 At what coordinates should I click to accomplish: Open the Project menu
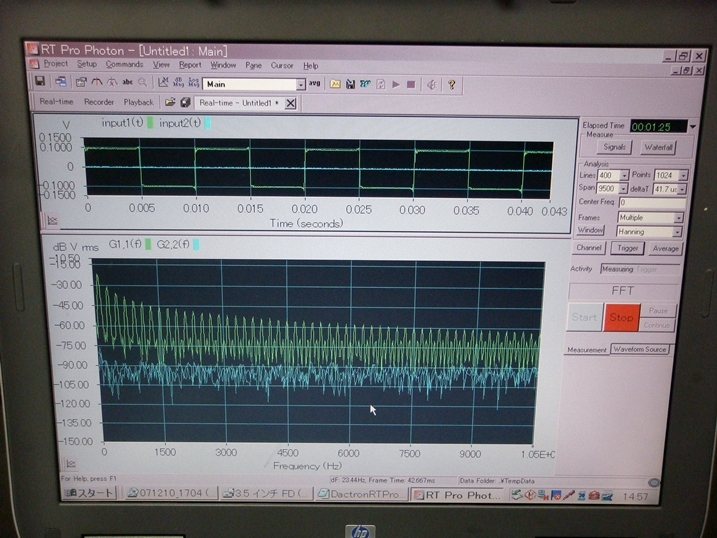click(x=56, y=64)
